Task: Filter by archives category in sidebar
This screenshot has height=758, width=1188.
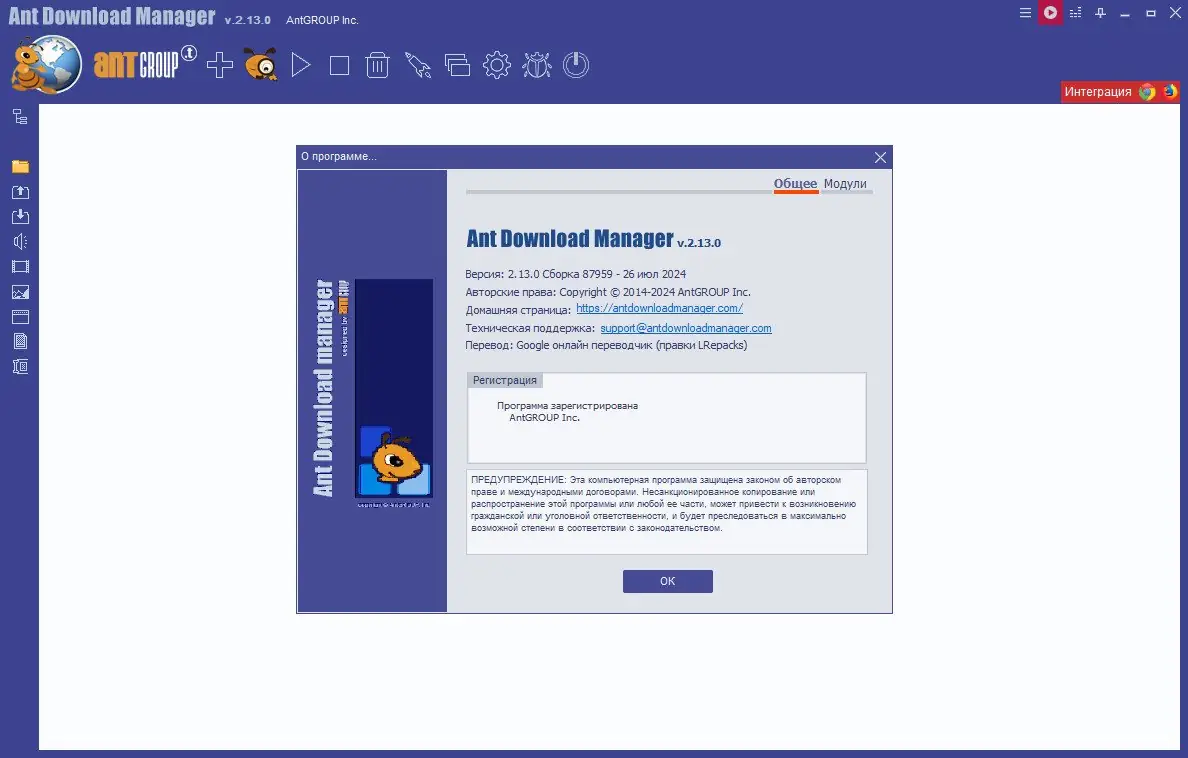Action: (x=20, y=367)
